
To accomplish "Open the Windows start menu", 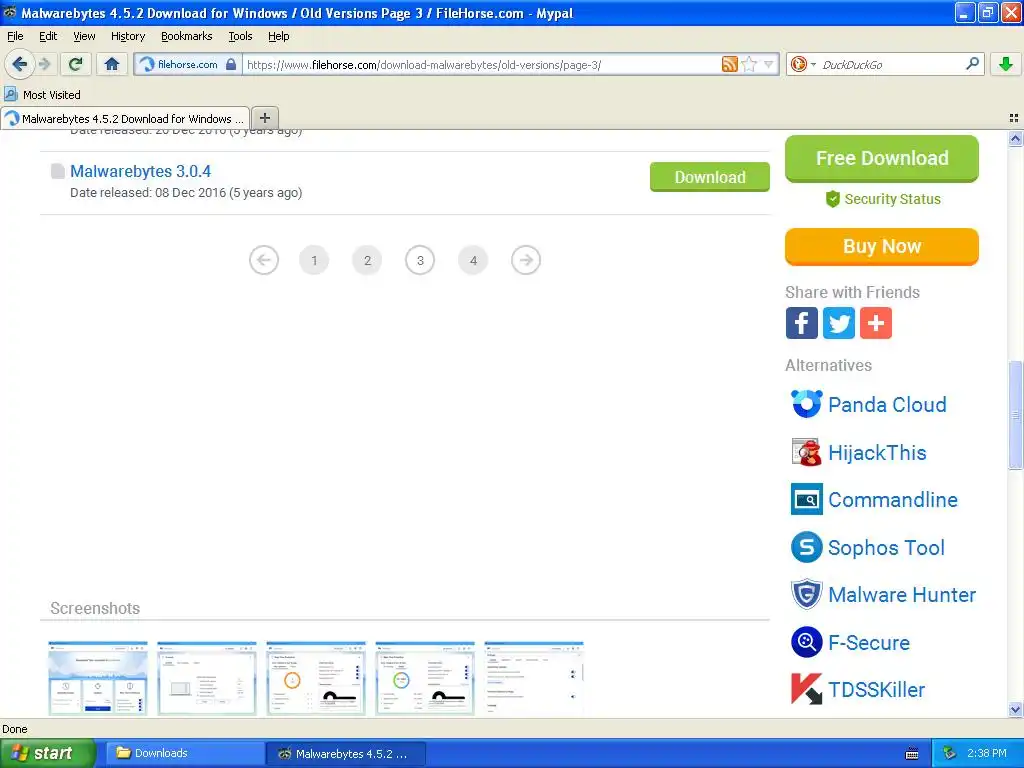I will [47, 753].
